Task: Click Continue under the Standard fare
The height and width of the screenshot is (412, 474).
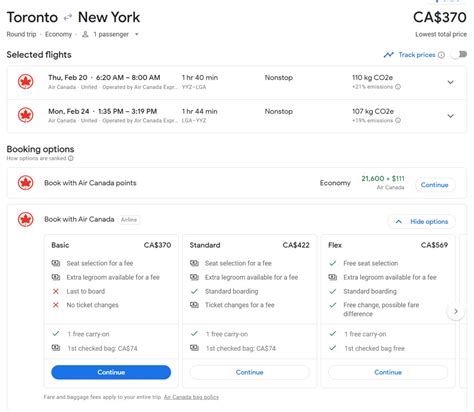Action: point(250,372)
